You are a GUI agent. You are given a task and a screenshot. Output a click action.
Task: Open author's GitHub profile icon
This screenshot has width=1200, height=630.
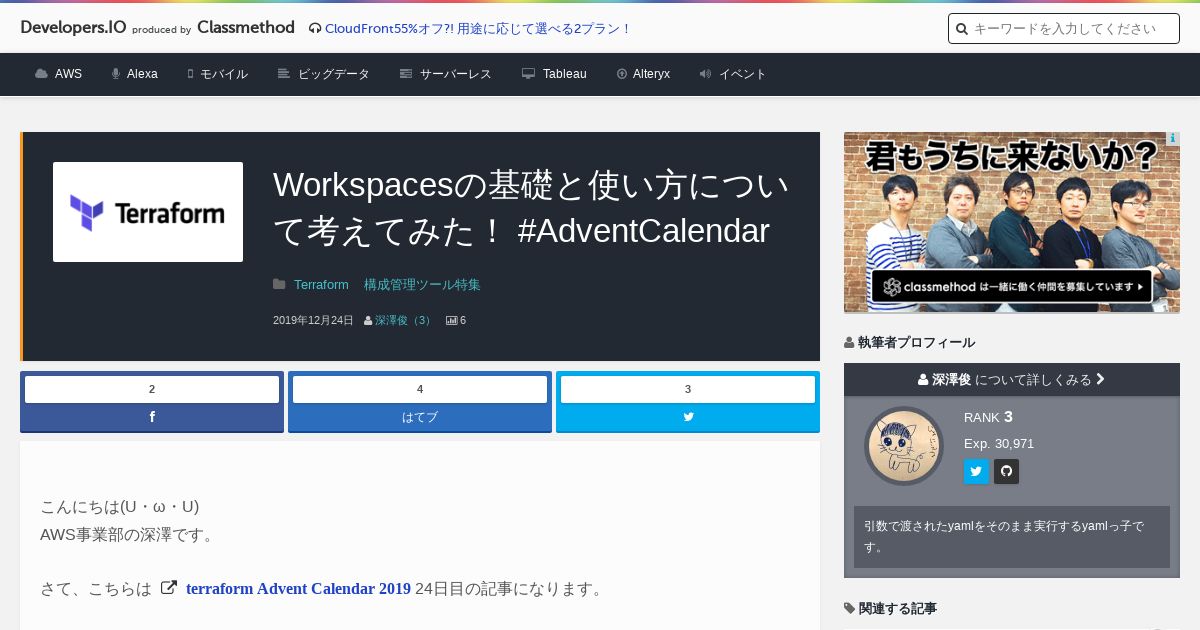pyautogui.click(x=1006, y=471)
